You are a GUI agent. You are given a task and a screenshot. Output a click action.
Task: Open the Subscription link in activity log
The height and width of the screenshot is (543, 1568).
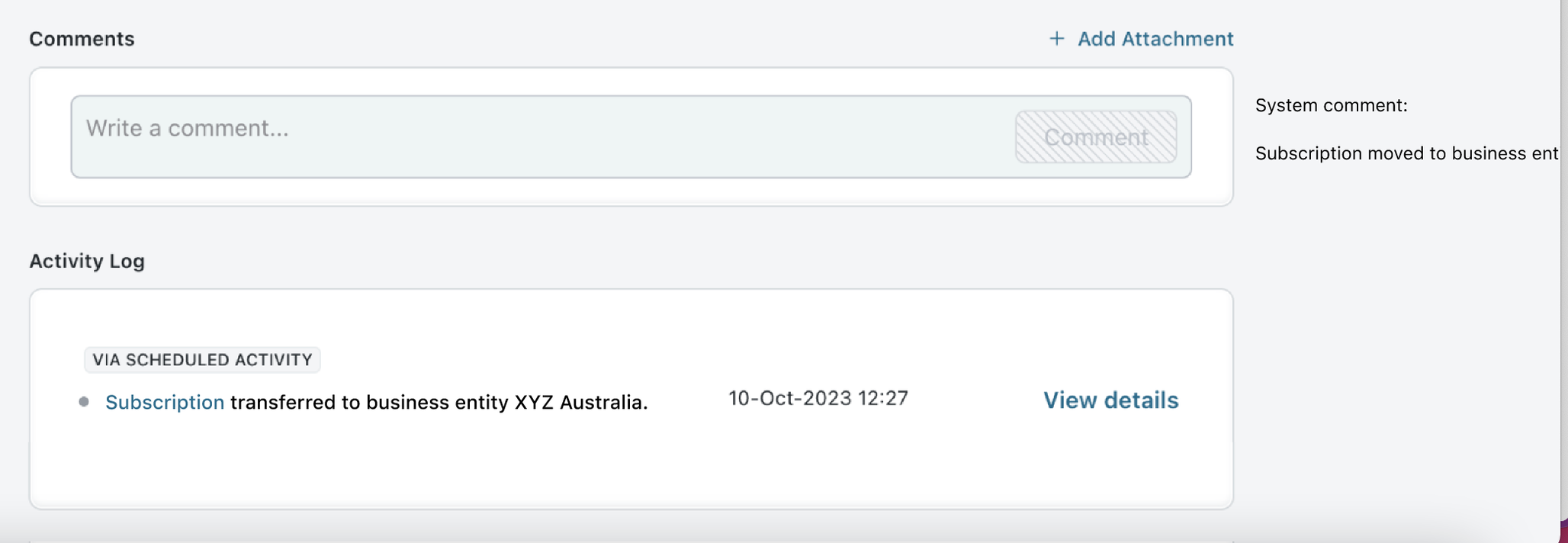pyautogui.click(x=165, y=402)
